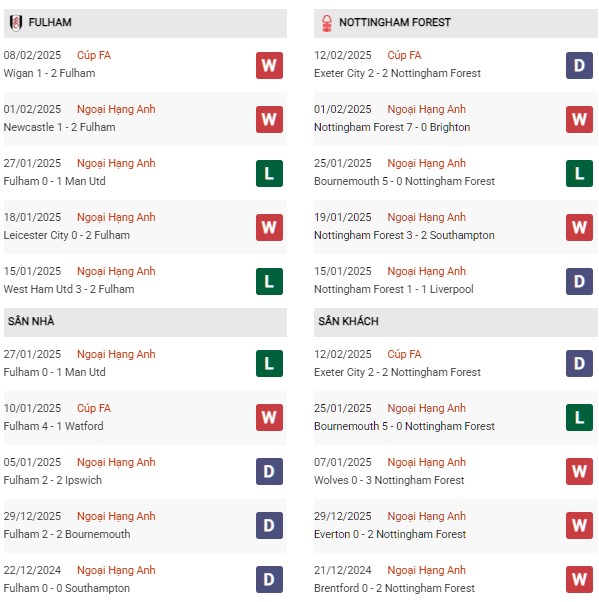Open the Leicester City 0-2 Fulham result
The width and height of the screenshot is (599, 602).
coord(67,235)
